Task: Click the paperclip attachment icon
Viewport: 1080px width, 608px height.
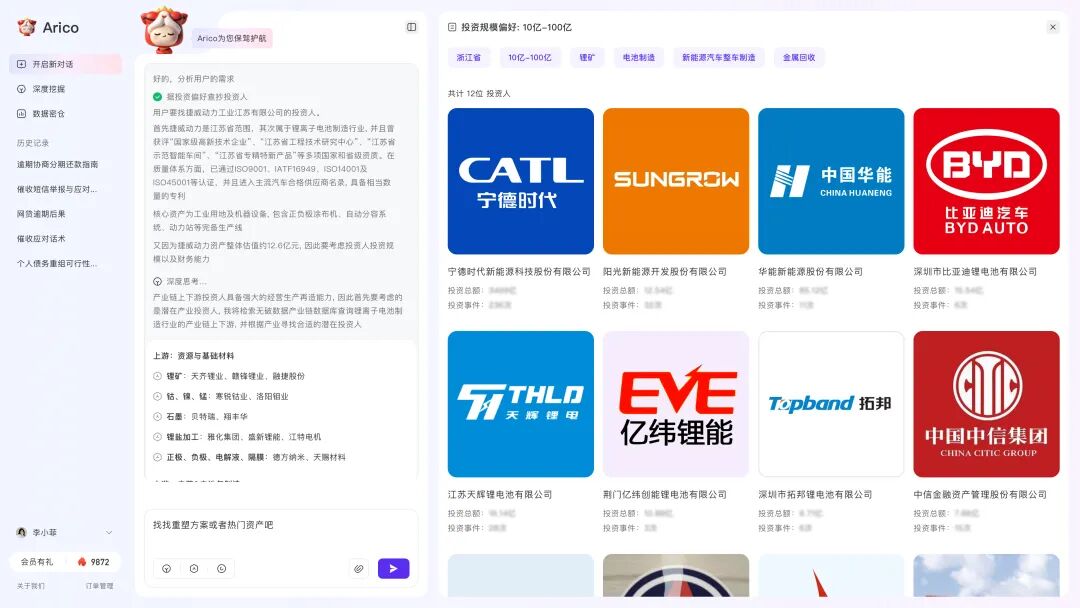Action: pos(359,568)
